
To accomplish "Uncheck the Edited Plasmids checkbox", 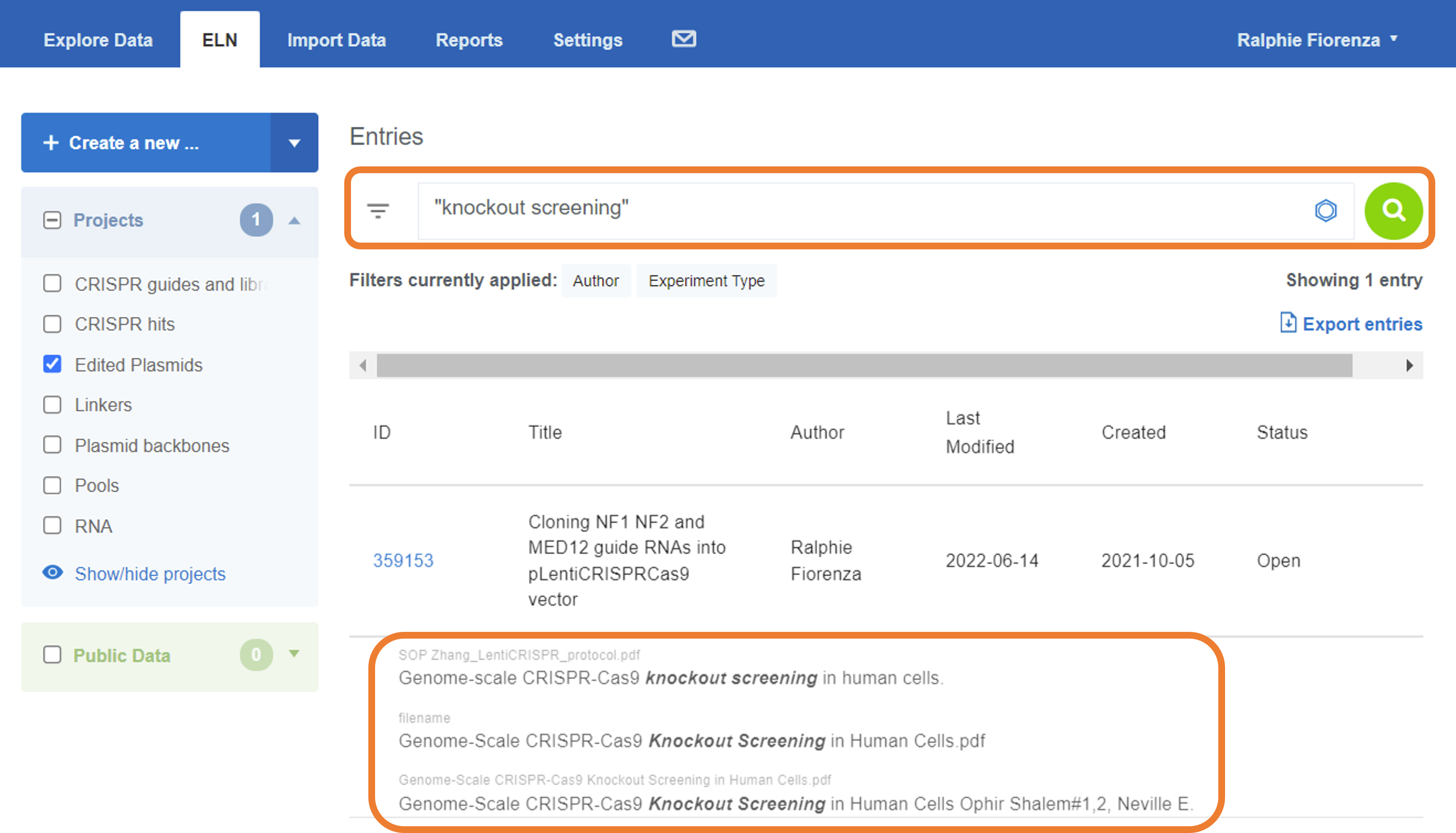I will [52, 364].
